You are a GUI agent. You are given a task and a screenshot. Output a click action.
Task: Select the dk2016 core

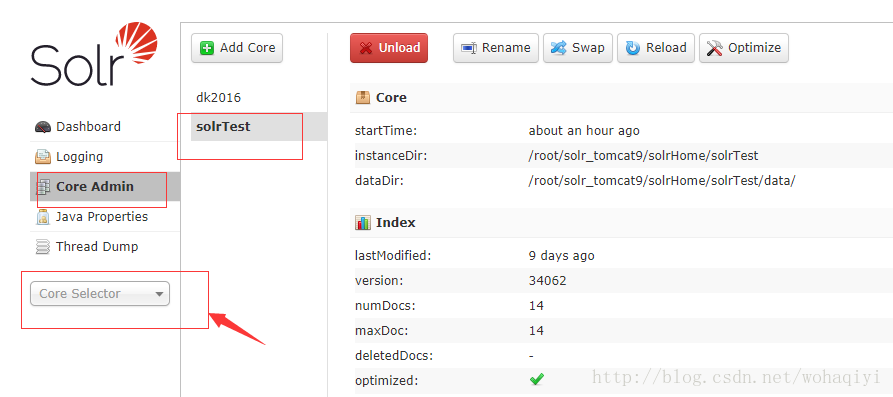click(x=259, y=97)
